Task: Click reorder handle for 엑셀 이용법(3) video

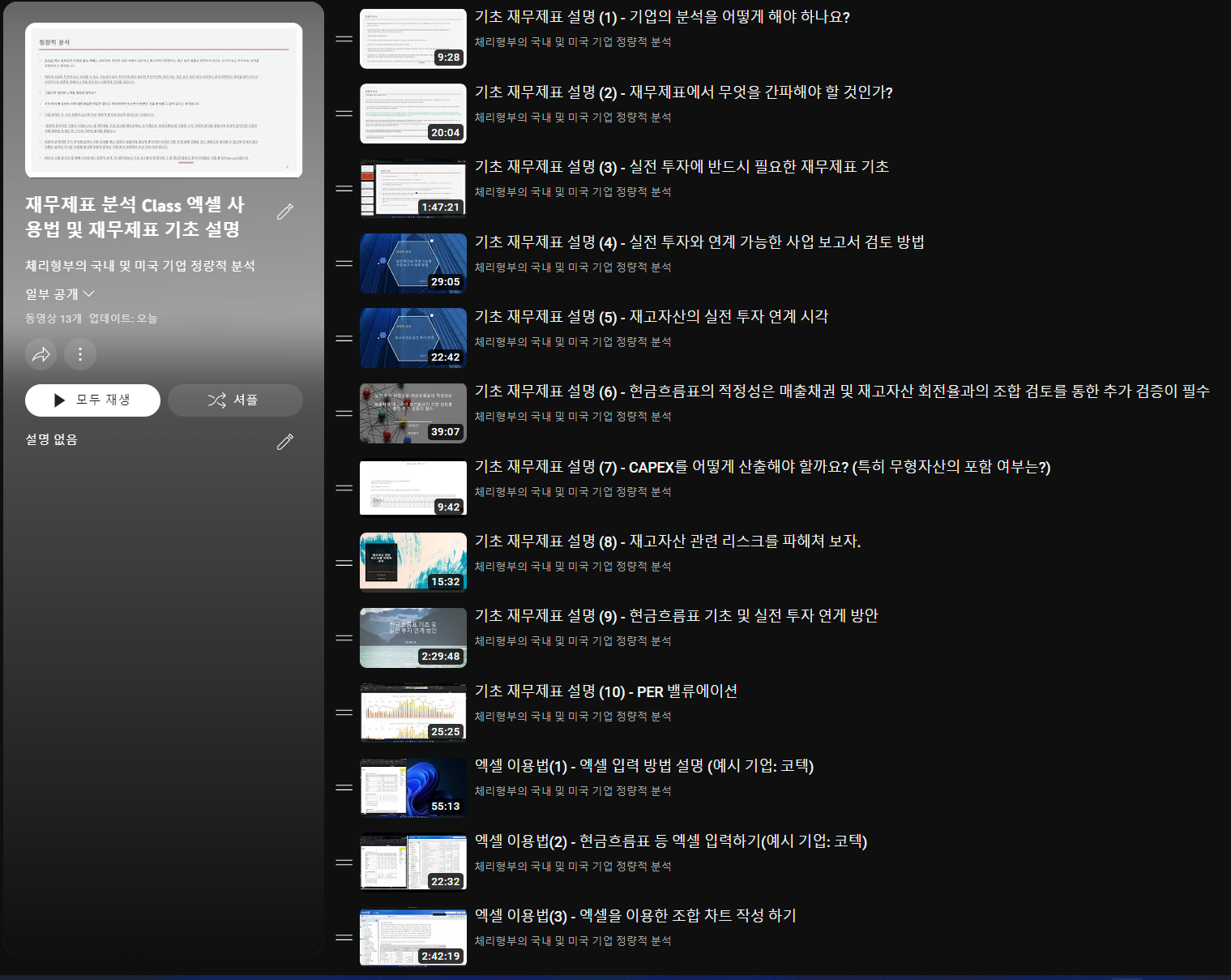Action: 344,938
